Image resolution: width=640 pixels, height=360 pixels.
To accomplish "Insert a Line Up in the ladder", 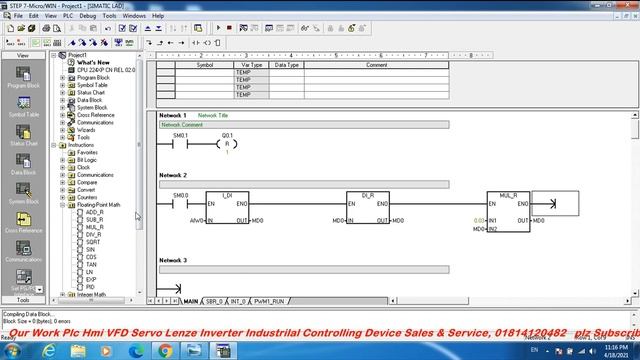I will [160, 42].
